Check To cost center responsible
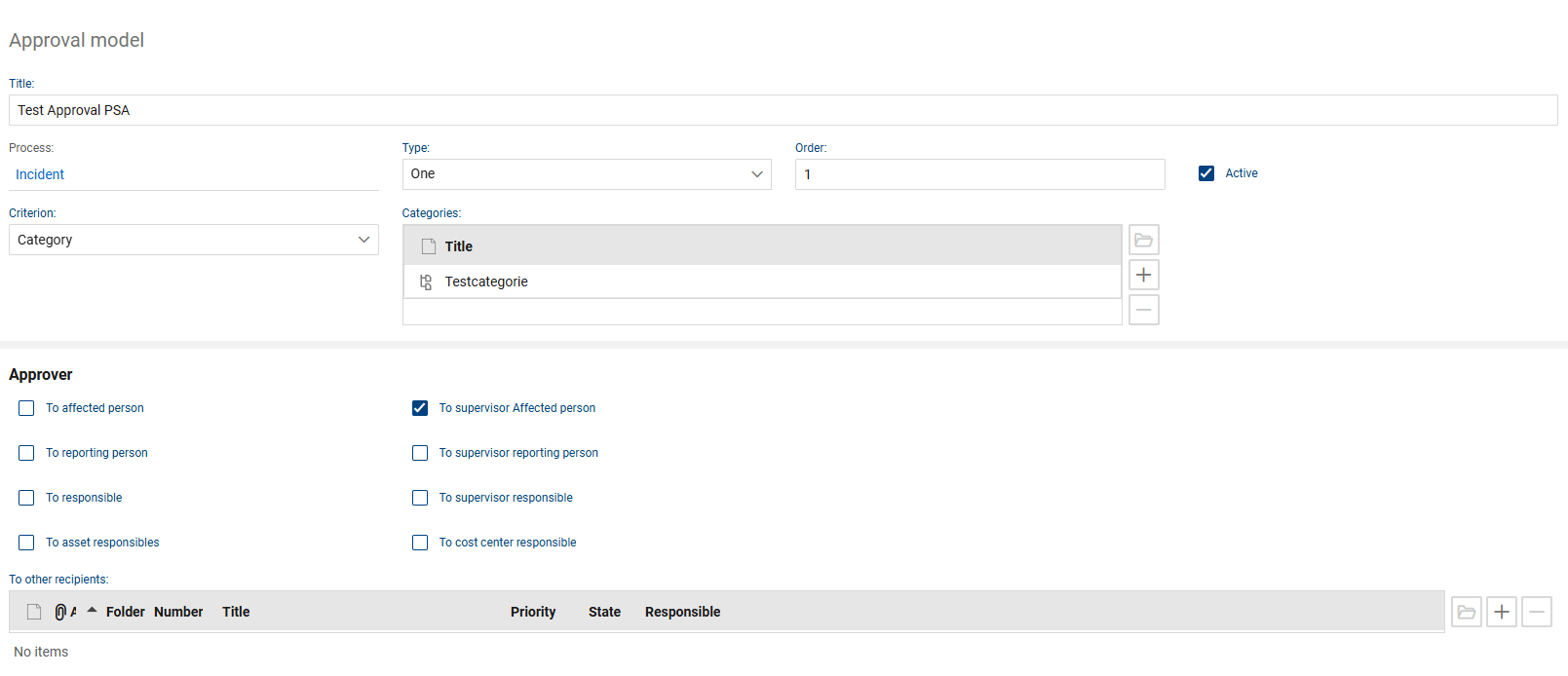Screen dimensions: 1568x676 (x=420, y=543)
